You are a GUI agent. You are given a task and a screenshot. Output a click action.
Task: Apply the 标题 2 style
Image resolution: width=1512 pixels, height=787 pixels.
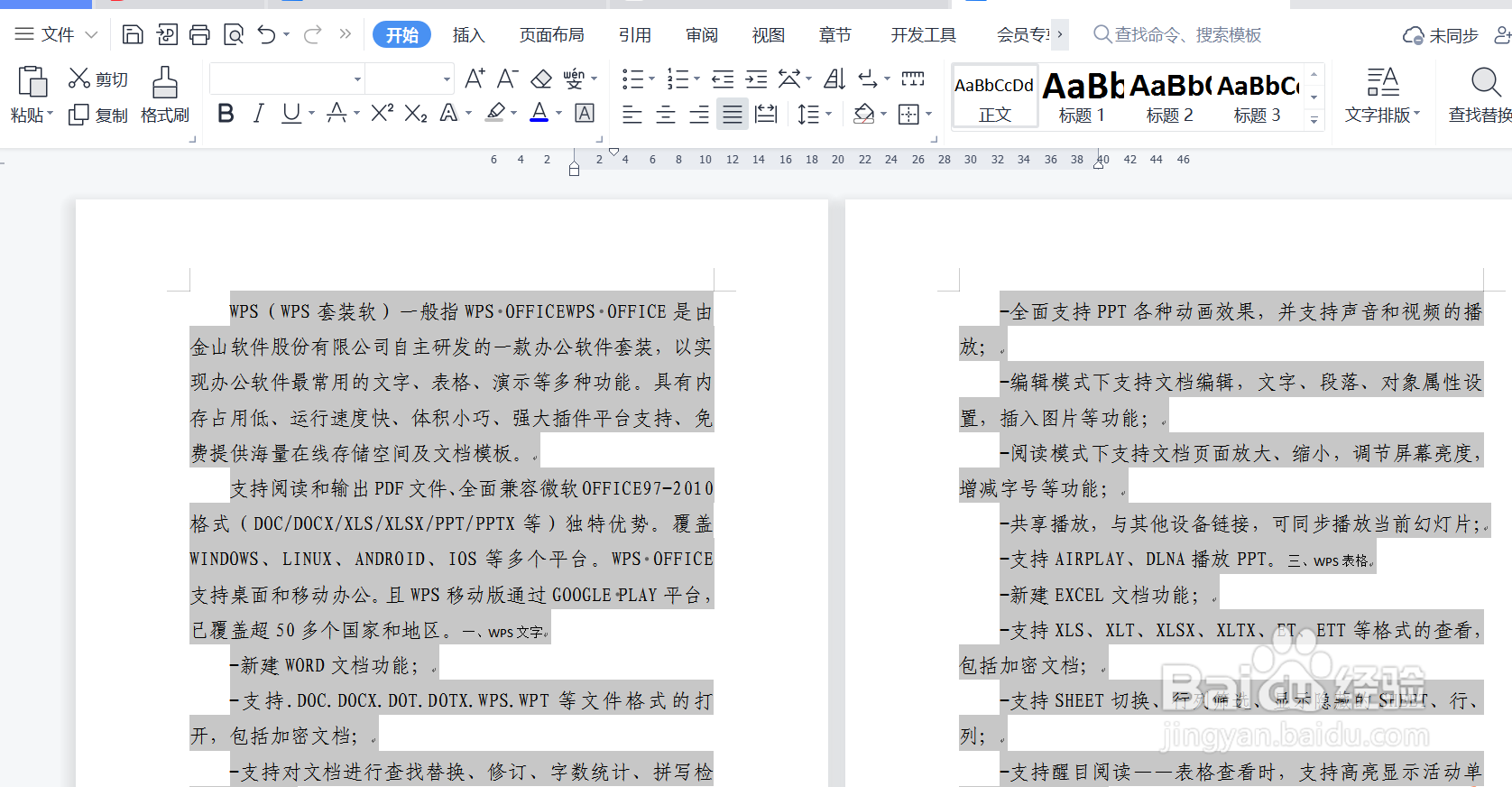pyautogui.click(x=1170, y=96)
